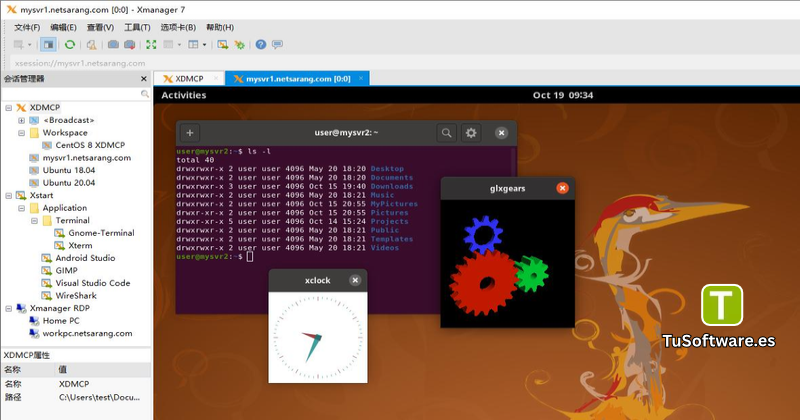Open the 帮助(H) menu
The image size is (800, 420).
point(220,28)
